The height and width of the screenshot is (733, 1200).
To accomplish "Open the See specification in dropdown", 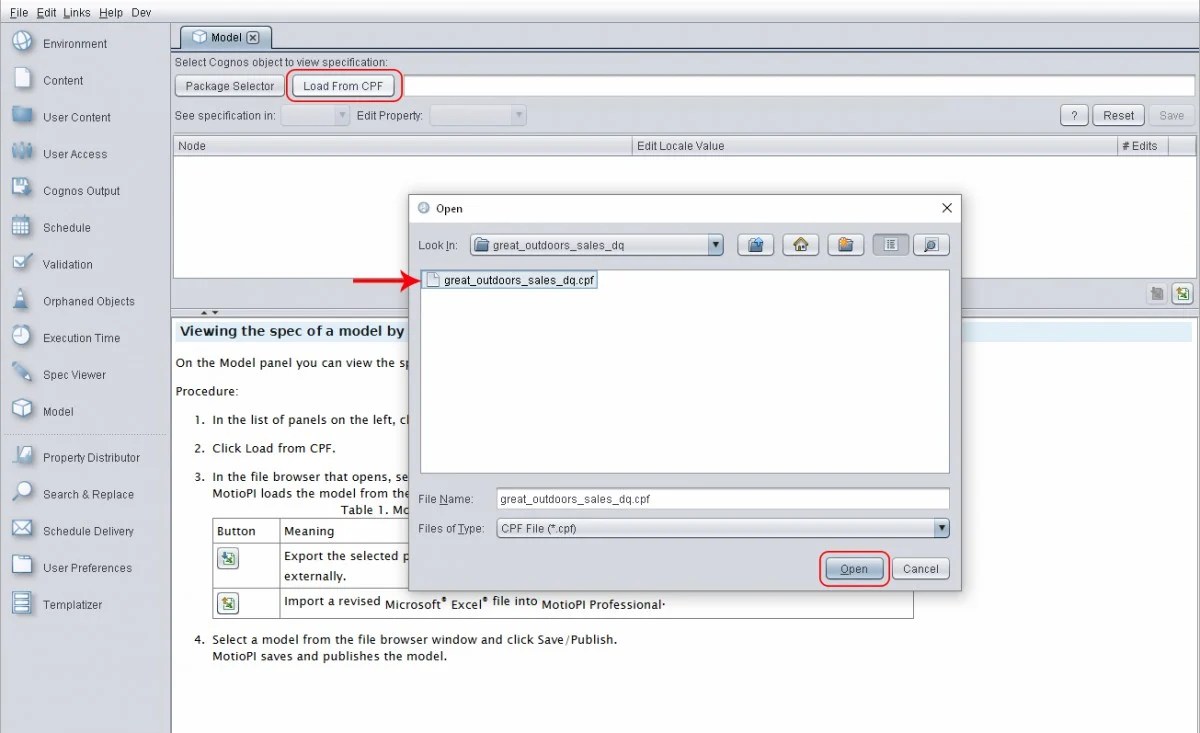I will click(315, 116).
